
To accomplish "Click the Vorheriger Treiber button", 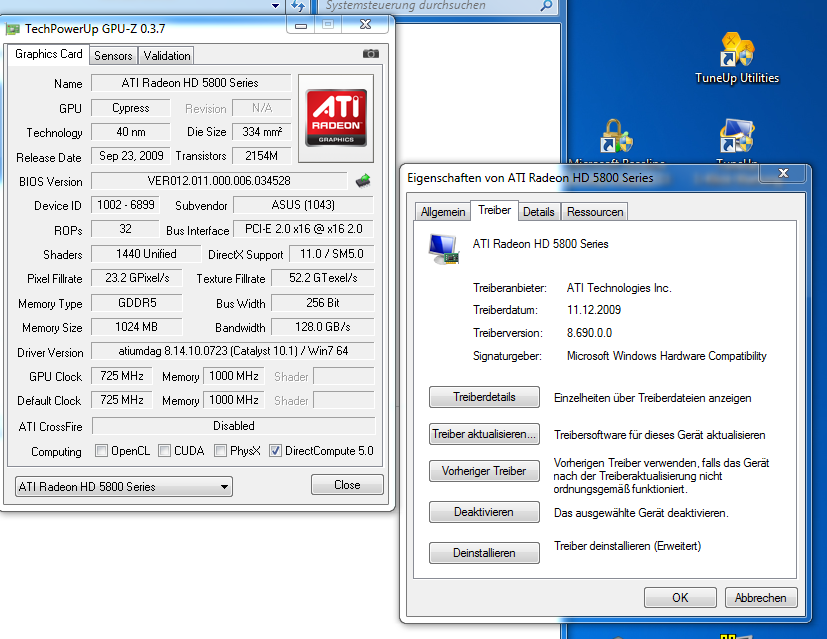I will (484, 471).
